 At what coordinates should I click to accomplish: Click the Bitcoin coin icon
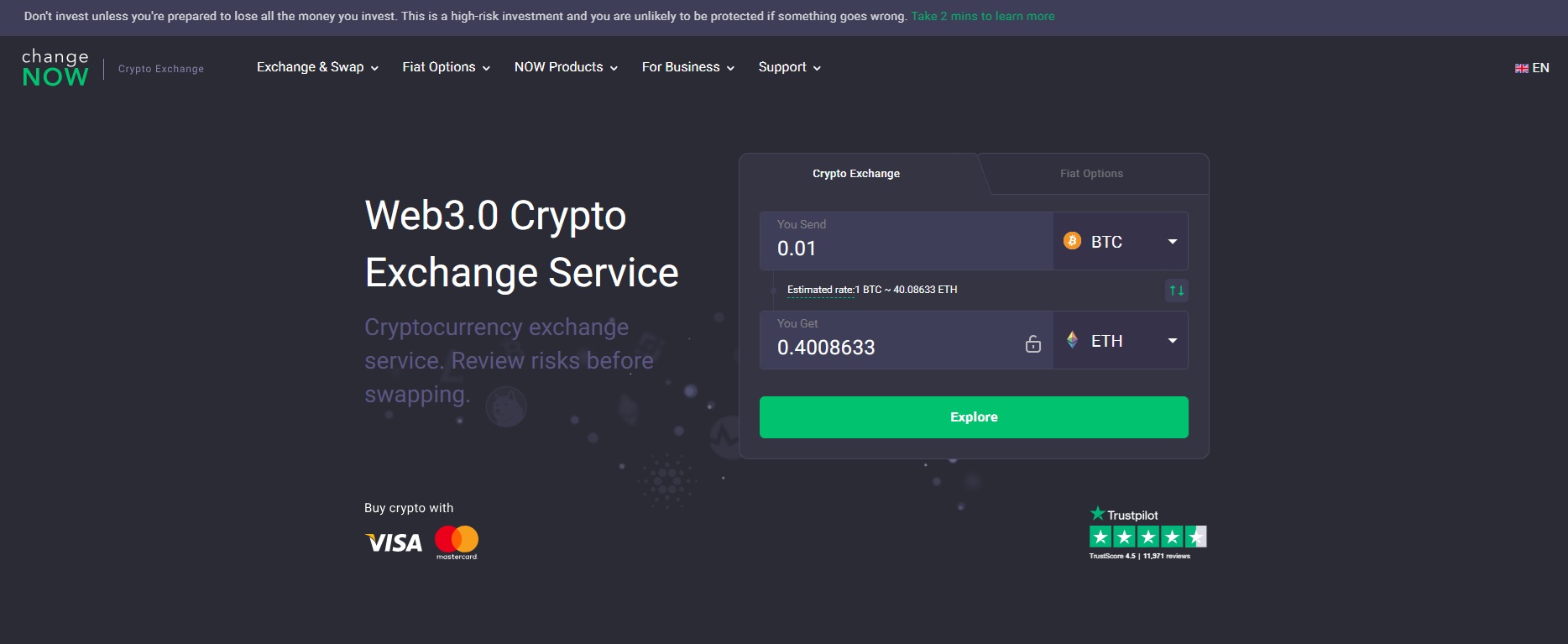(1072, 241)
